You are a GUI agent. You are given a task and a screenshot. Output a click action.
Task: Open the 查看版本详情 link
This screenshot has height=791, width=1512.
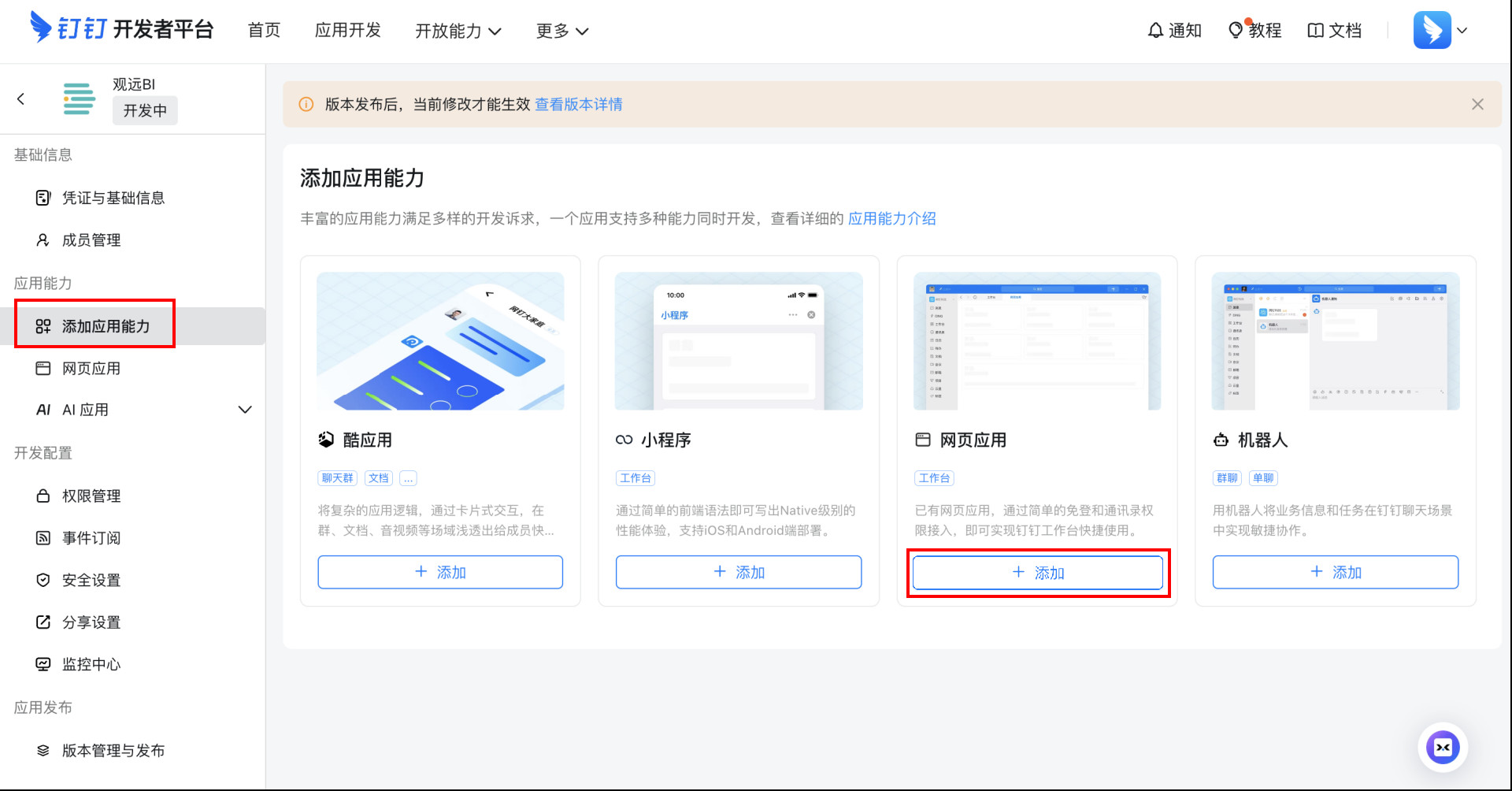point(578,105)
